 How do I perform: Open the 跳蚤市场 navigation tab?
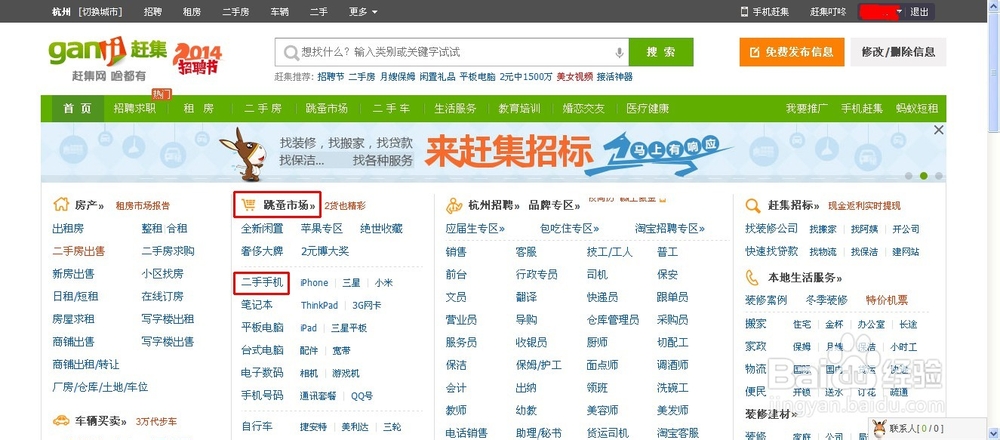click(x=327, y=108)
